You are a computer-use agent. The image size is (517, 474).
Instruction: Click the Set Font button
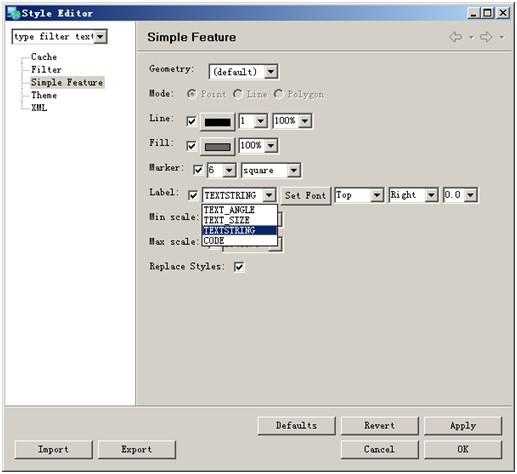tap(305, 195)
